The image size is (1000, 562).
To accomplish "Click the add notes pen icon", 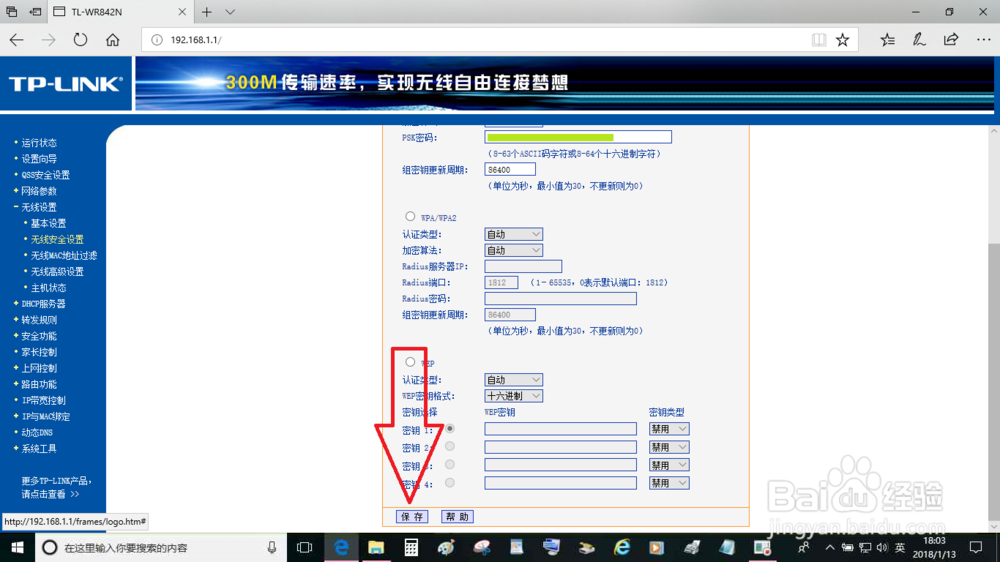I will pos(919,40).
